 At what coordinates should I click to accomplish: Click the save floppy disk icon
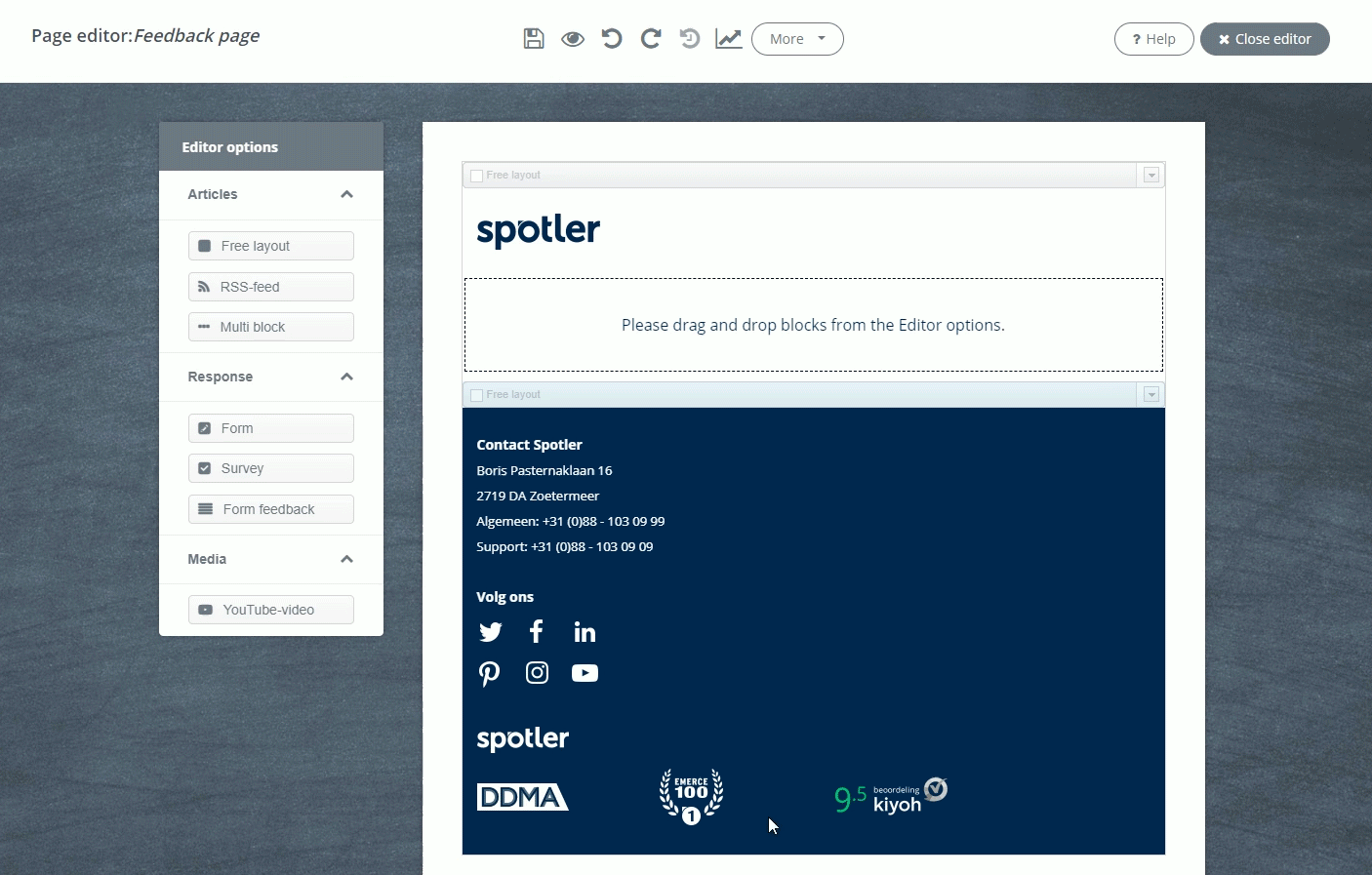click(x=534, y=39)
